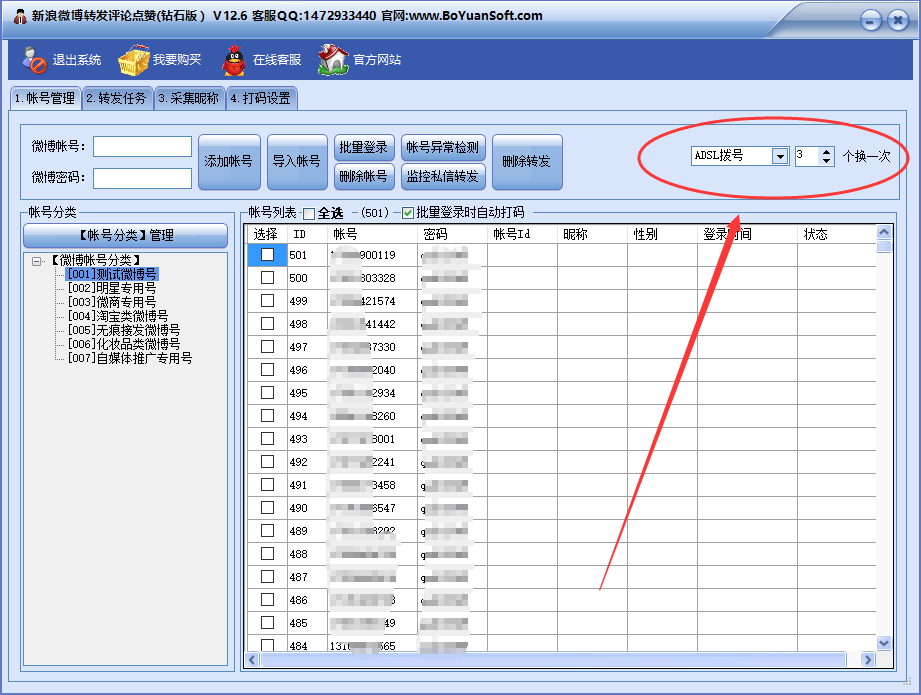Click the 监控私信转发 button
This screenshot has height=695, width=921.
443,176
